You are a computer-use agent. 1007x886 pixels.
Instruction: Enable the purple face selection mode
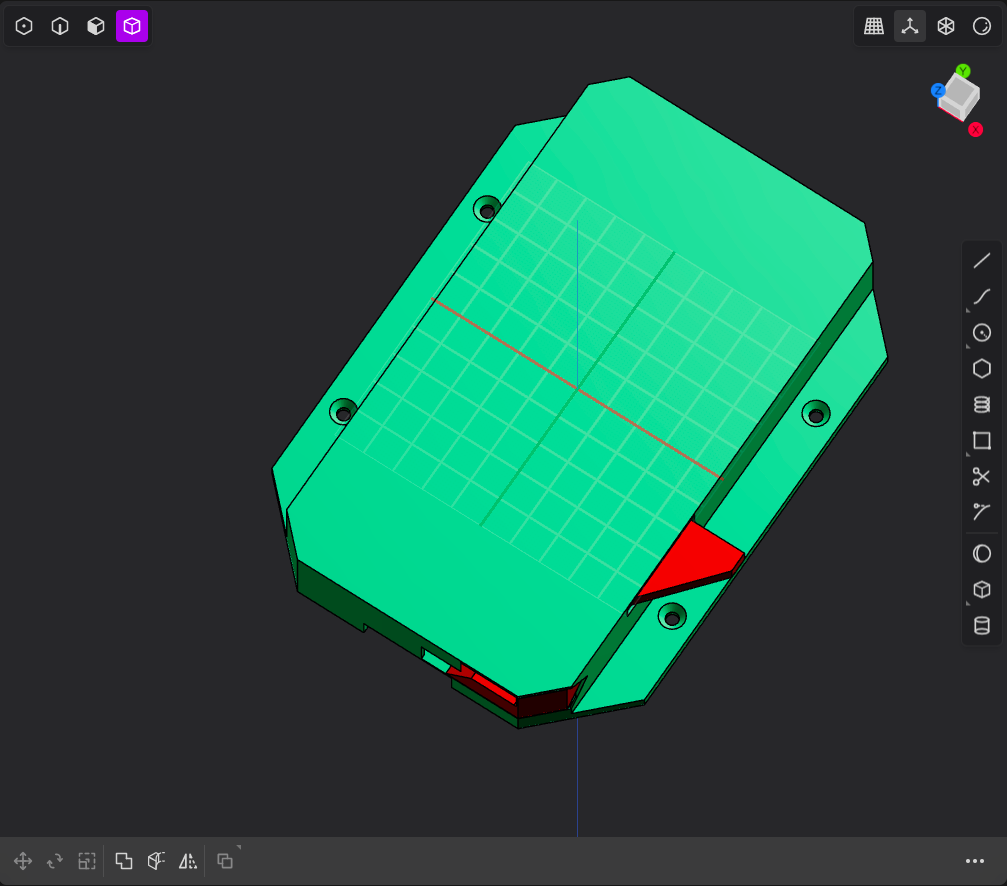click(x=132, y=26)
